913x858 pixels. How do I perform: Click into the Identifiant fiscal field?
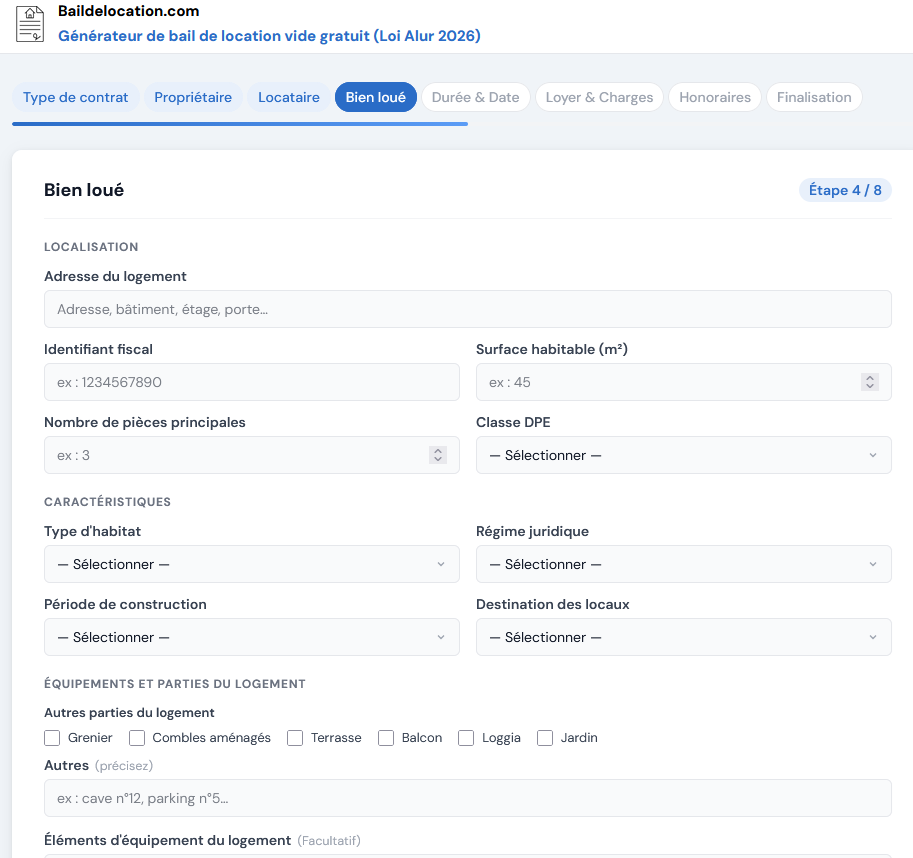point(252,382)
